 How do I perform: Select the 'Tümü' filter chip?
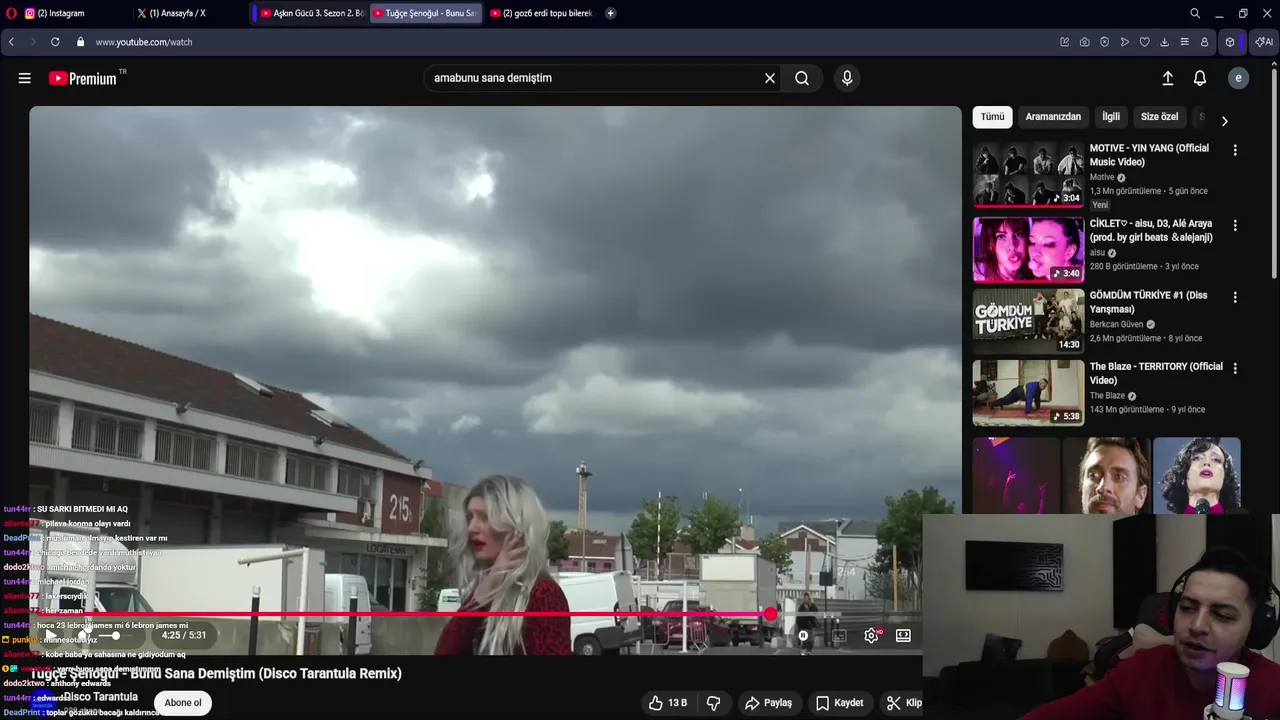tap(992, 117)
